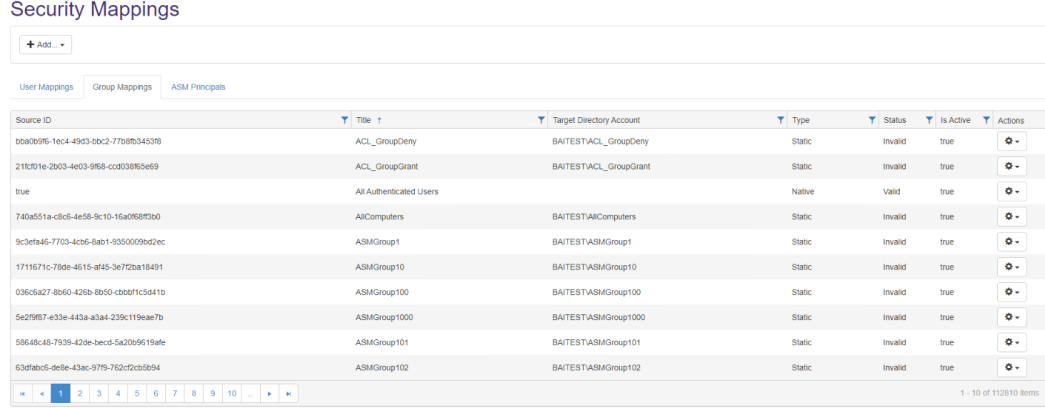Switch to the ASM Principals tab
1045x408 pixels.
[x=198, y=87]
